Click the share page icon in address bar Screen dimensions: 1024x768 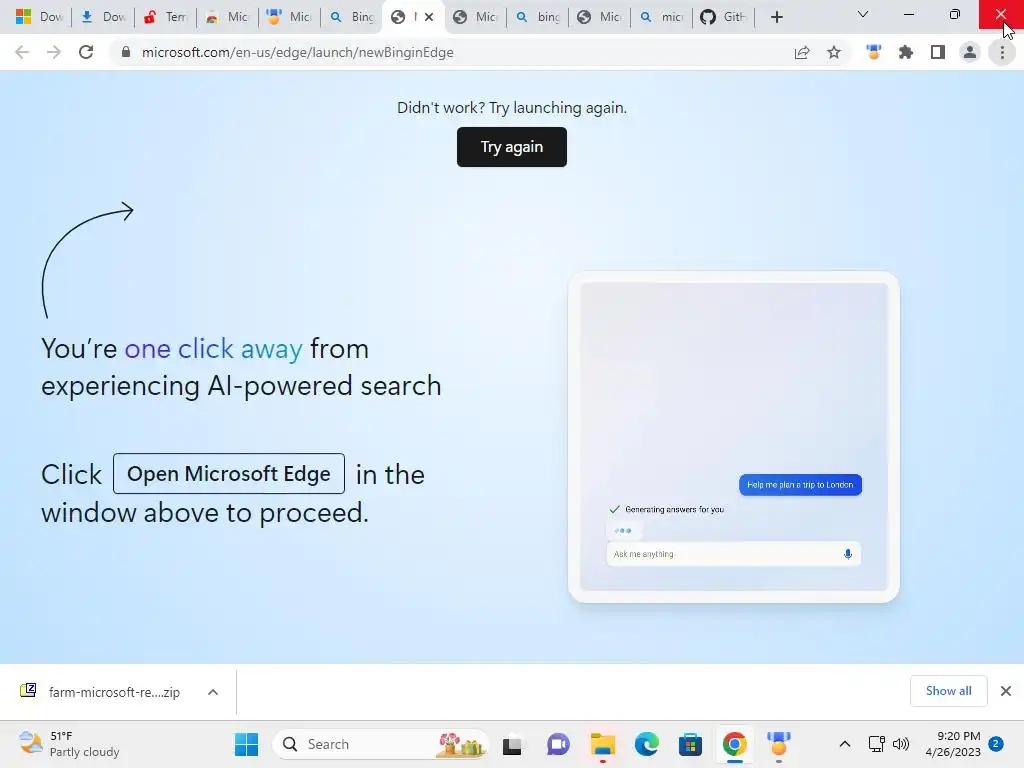[802, 52]
